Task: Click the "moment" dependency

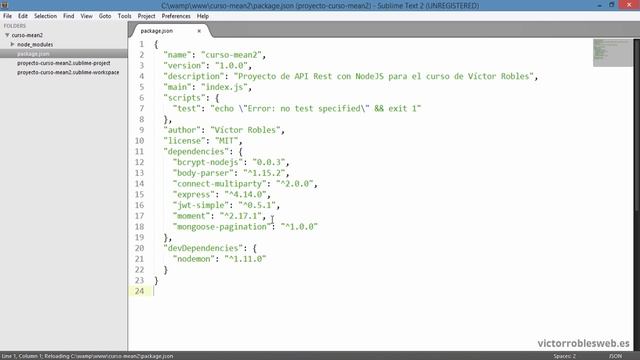Action: [191, 216]
